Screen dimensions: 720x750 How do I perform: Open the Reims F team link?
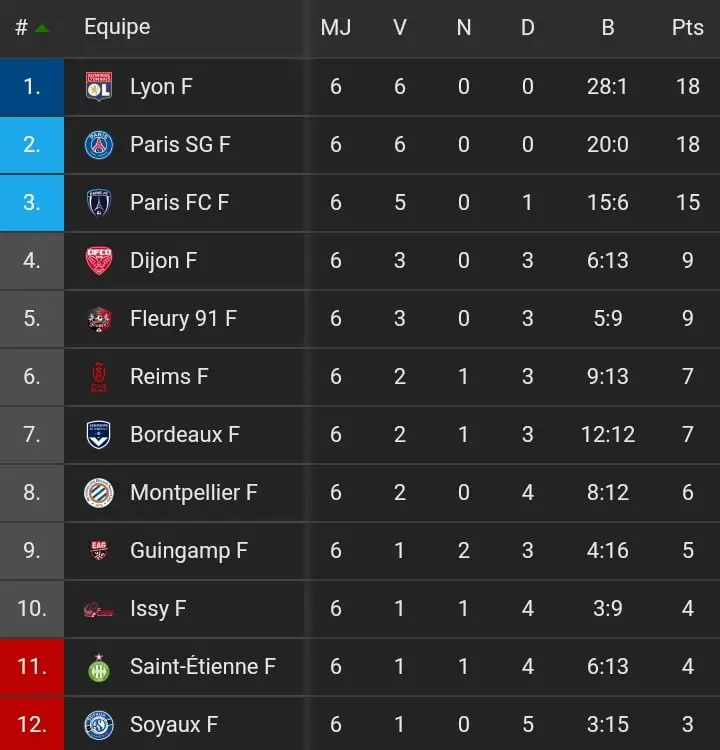point(169,376)
